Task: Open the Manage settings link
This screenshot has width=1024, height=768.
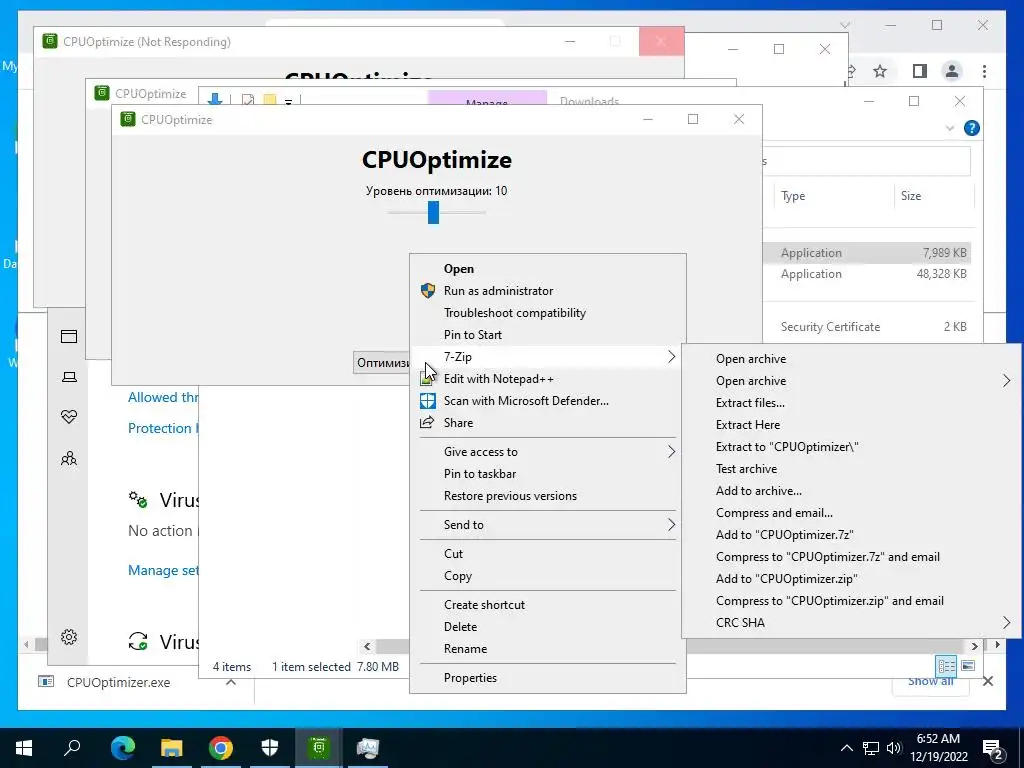Action: (x=163, y=571)
